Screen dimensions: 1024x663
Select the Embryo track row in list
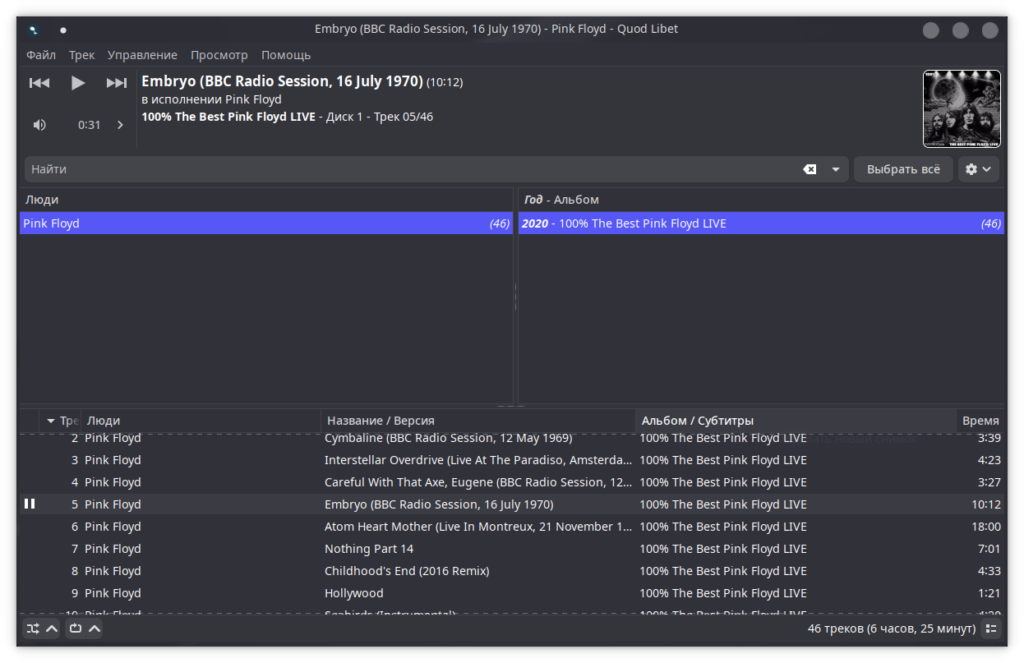click(511, 504)
